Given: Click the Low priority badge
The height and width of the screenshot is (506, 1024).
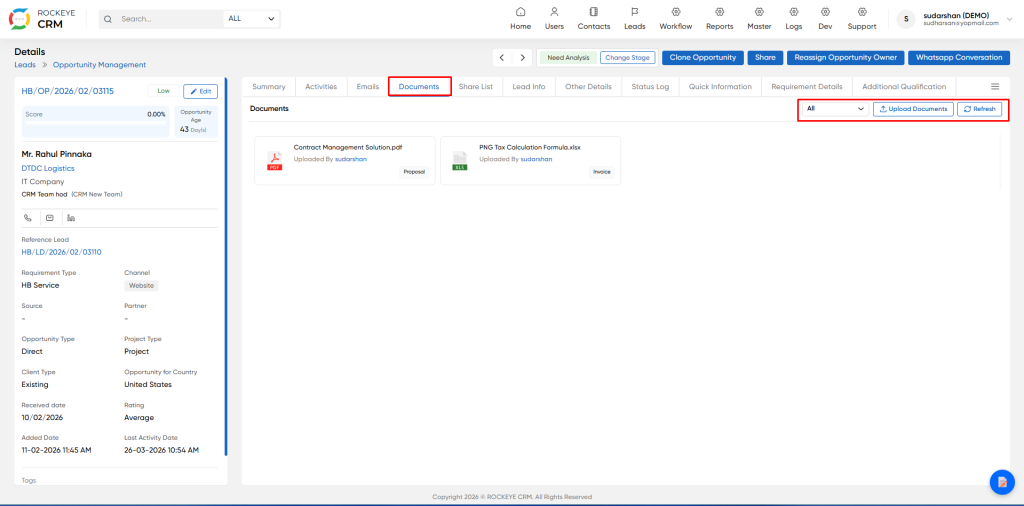Looking at the screenshot, I should 164,91.
